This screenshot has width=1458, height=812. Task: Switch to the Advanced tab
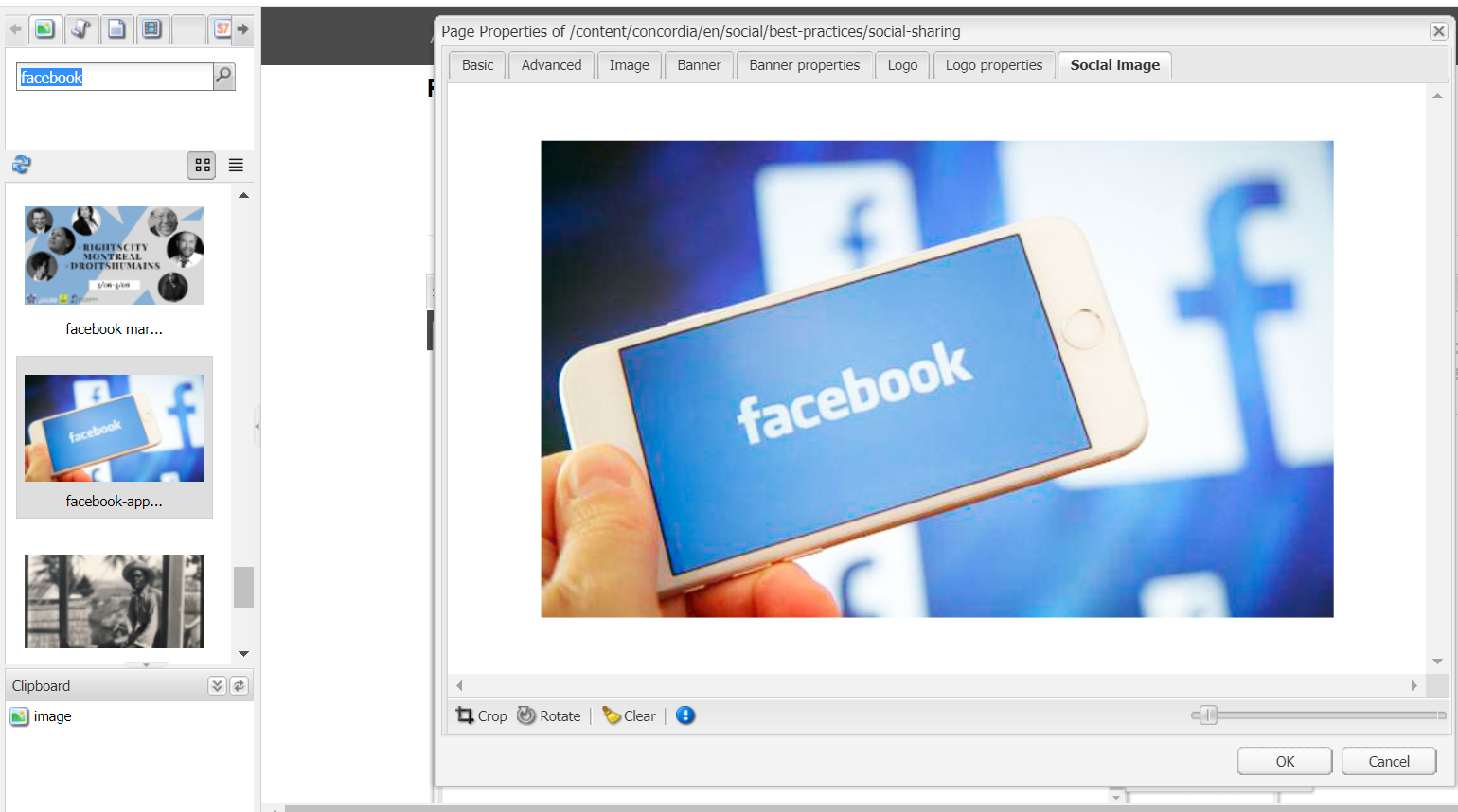551,65
